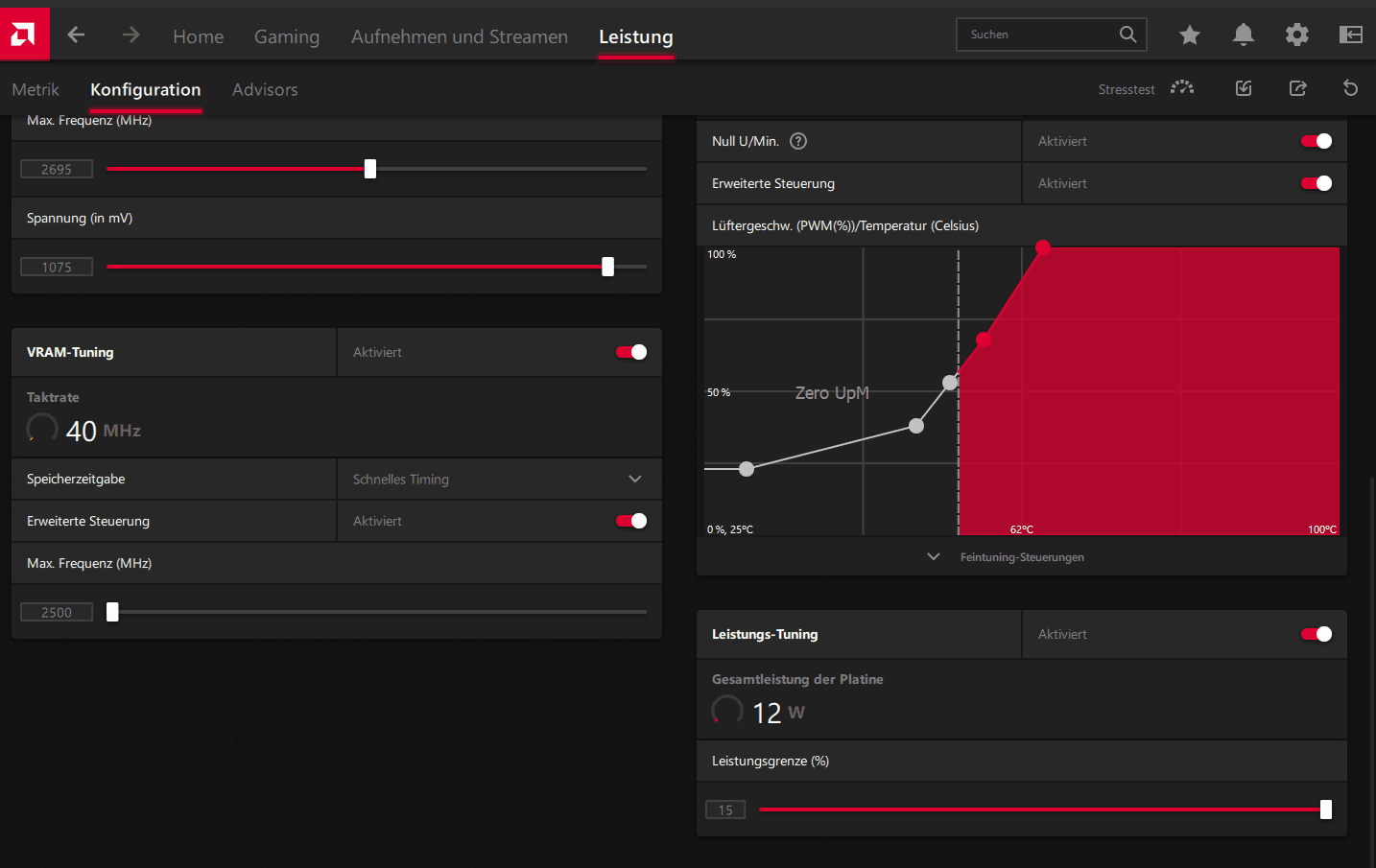Viewport: 1376px width, 868px height.
Task: Select the second red fan curve point
Action: [984, 340]
